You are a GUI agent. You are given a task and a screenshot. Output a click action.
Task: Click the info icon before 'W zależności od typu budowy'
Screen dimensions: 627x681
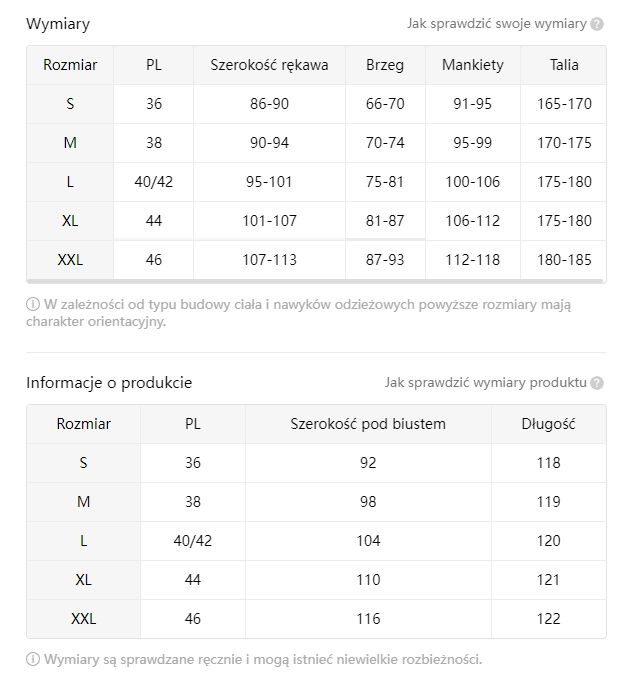pos(33,304)
